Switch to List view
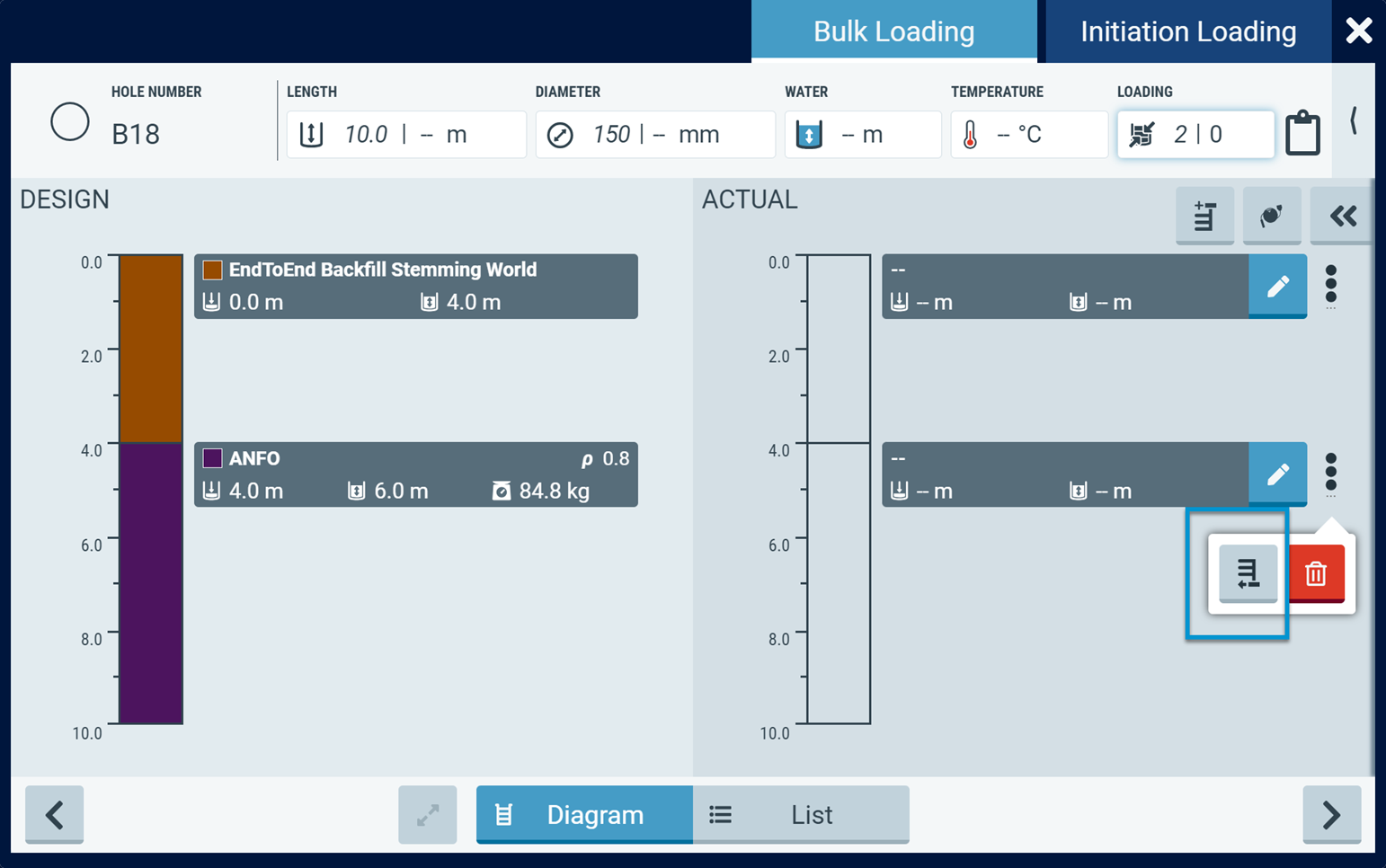Screen dimensions: 1386x868 coord(801,815)
